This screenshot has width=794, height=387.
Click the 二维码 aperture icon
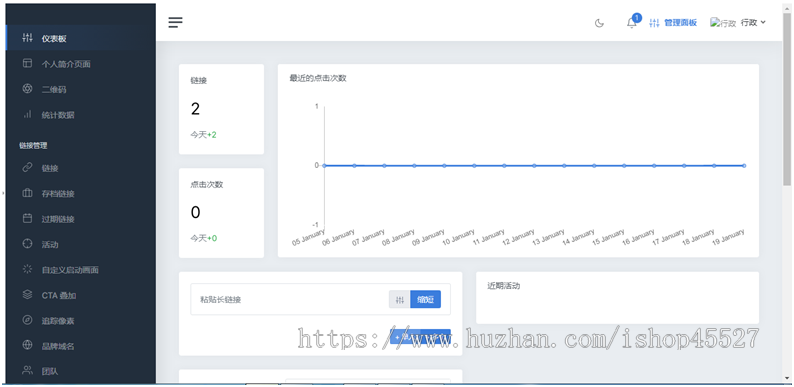27,89
